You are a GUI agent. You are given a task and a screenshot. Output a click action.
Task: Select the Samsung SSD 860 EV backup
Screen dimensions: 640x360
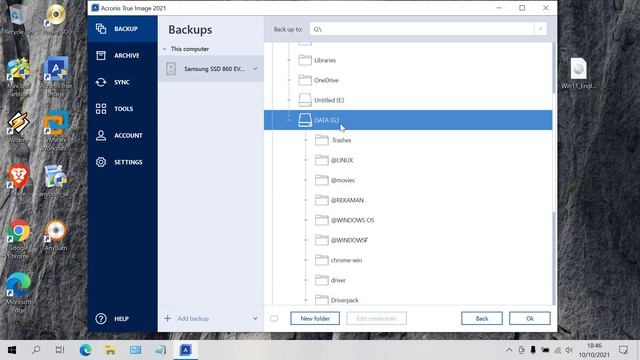pyautogui.click(x=211, y=69)
